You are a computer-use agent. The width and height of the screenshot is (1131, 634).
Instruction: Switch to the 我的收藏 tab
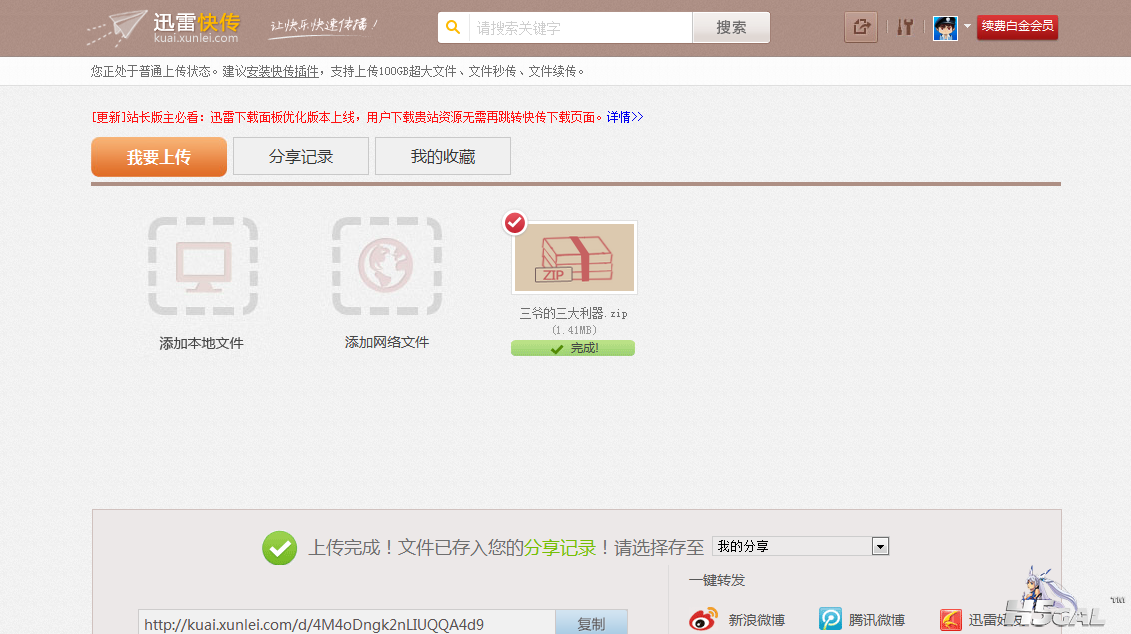click(x=443, y=157)
